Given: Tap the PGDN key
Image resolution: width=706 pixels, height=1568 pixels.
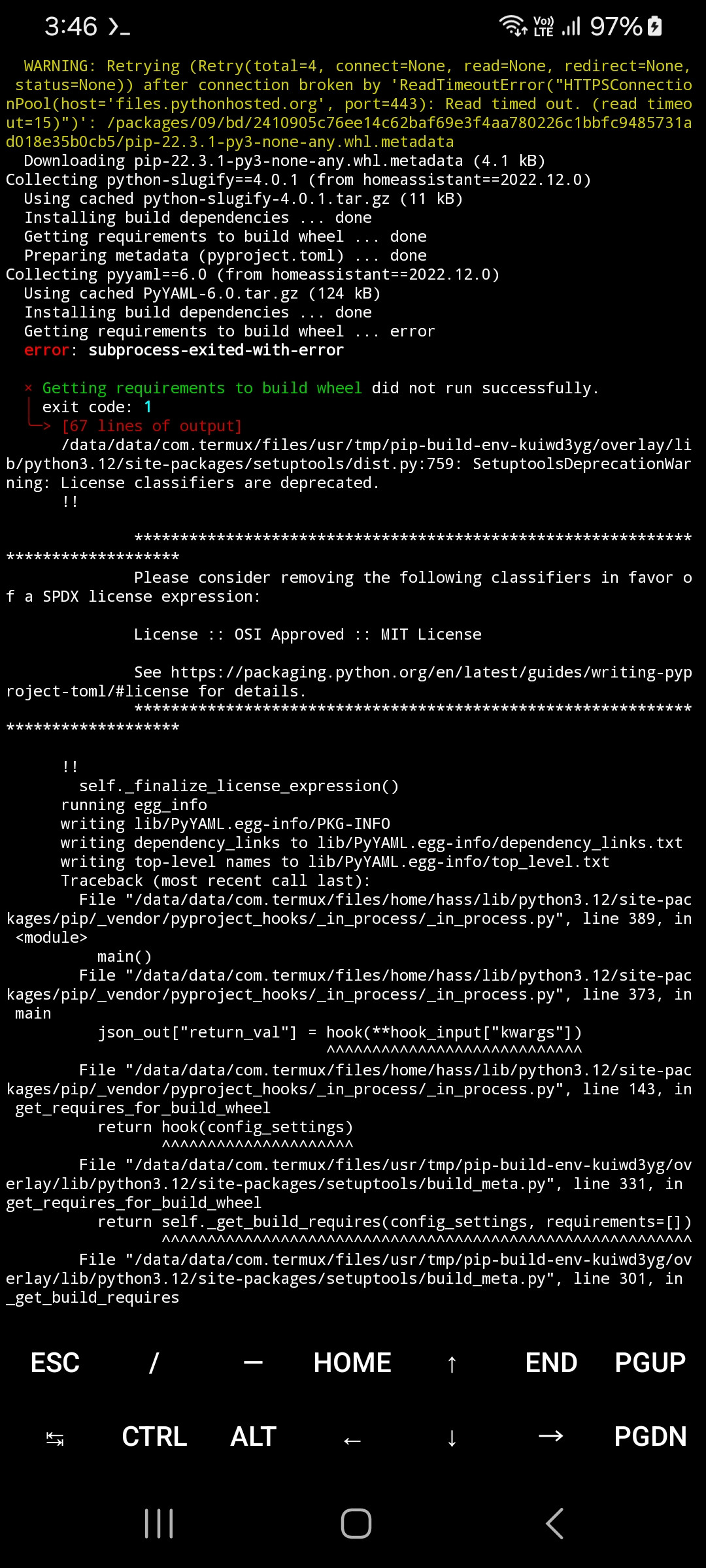Looking at the screenshot, I should pos(650,1437).
